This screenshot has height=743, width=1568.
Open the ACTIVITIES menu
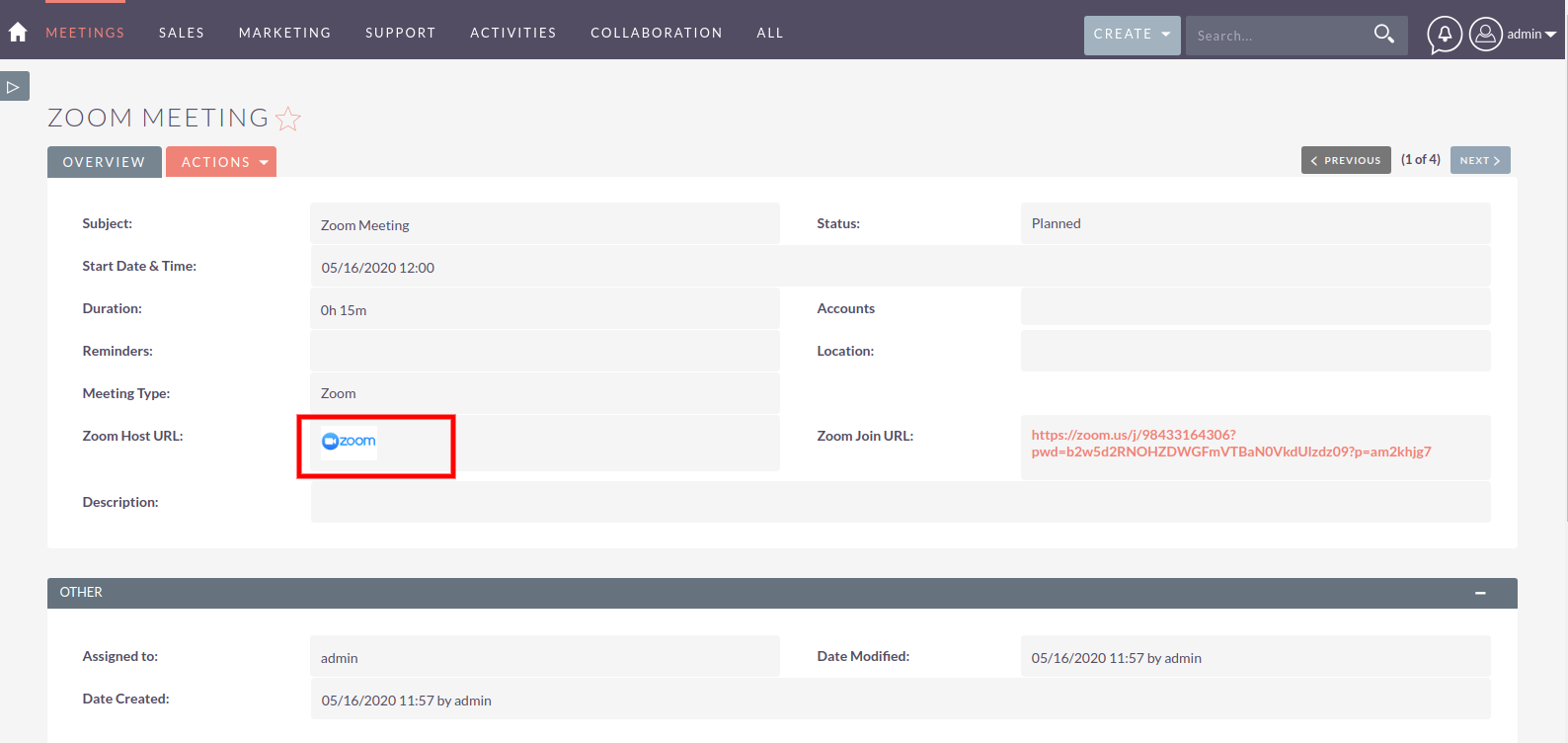coord(513,33)
